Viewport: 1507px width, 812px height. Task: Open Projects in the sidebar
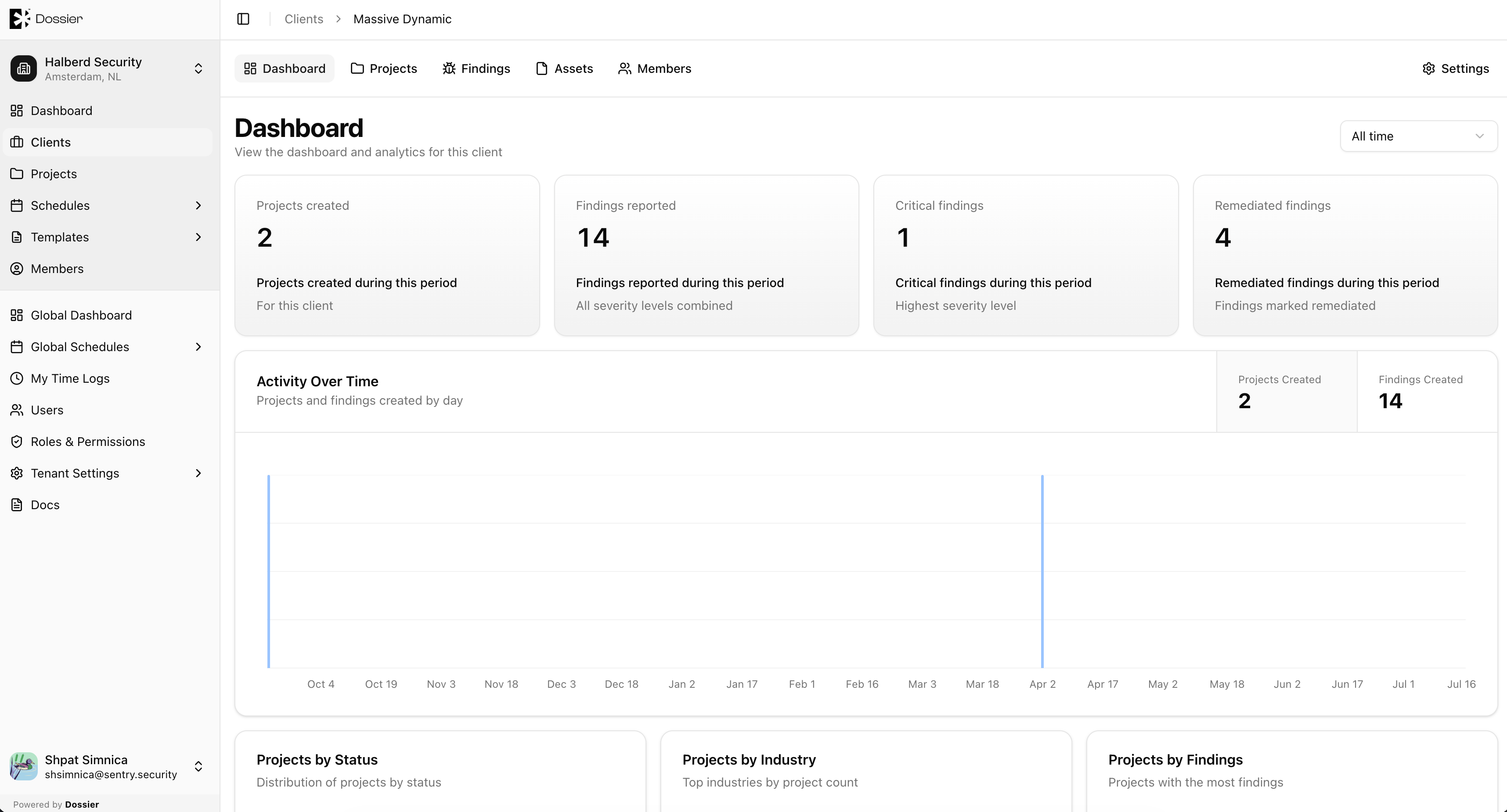pyautogui.click(x=108, y=174)
